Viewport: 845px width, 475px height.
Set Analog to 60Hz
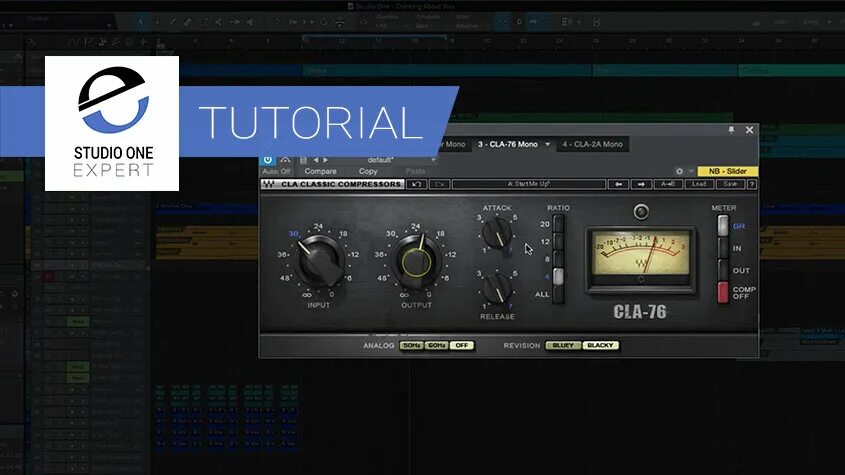click(436, 346)
